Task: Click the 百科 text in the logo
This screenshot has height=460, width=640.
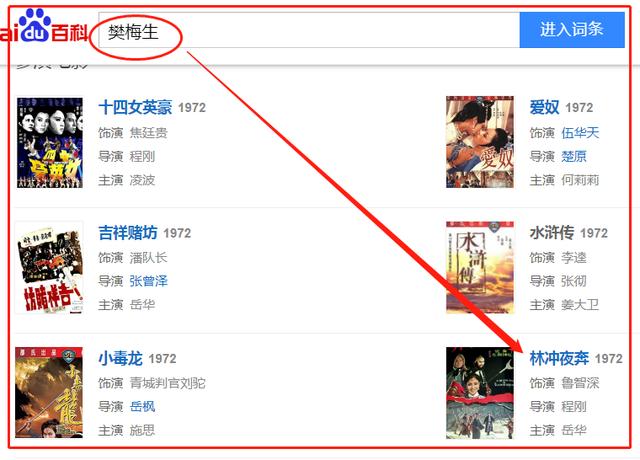Action: point(70,33)
